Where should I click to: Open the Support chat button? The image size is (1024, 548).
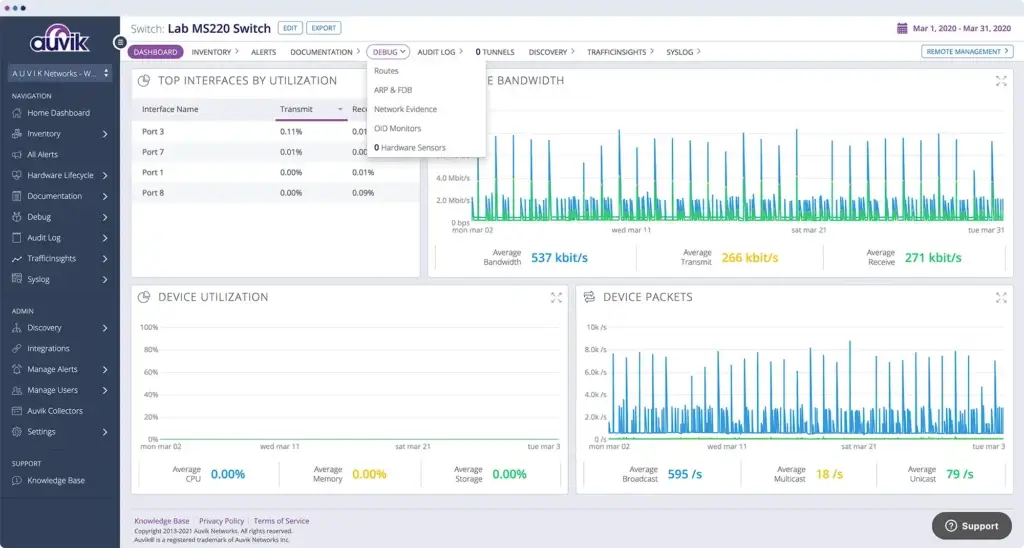972,526
